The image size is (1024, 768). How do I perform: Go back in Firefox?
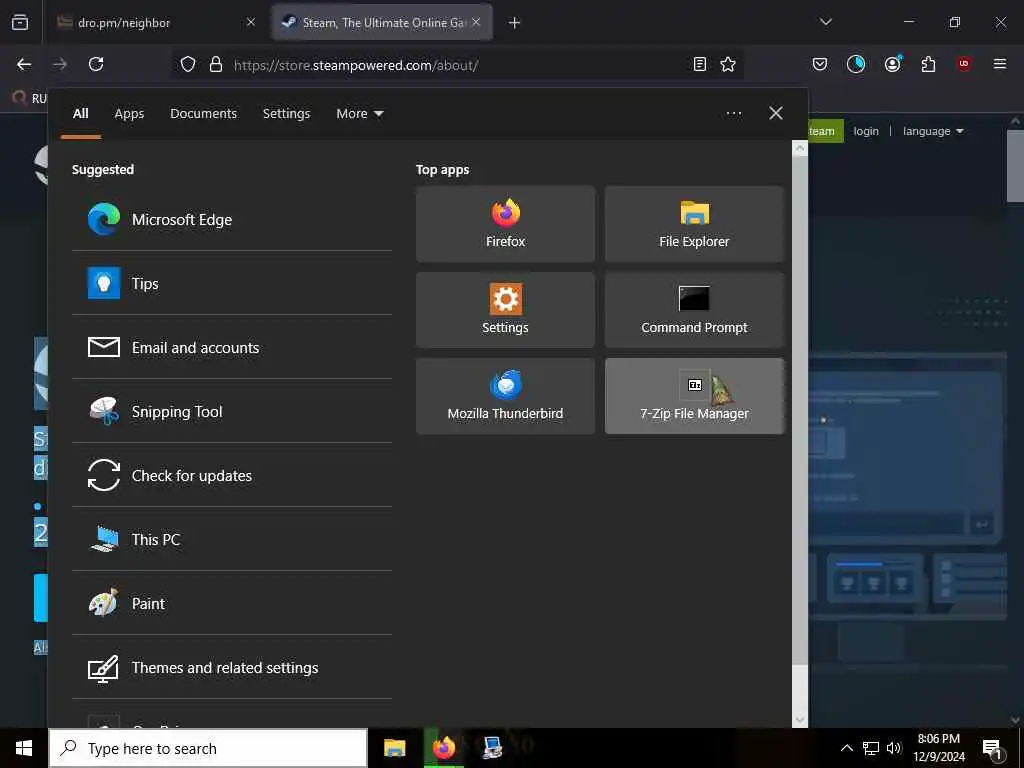pyautogui.click(x=24, y=64)
